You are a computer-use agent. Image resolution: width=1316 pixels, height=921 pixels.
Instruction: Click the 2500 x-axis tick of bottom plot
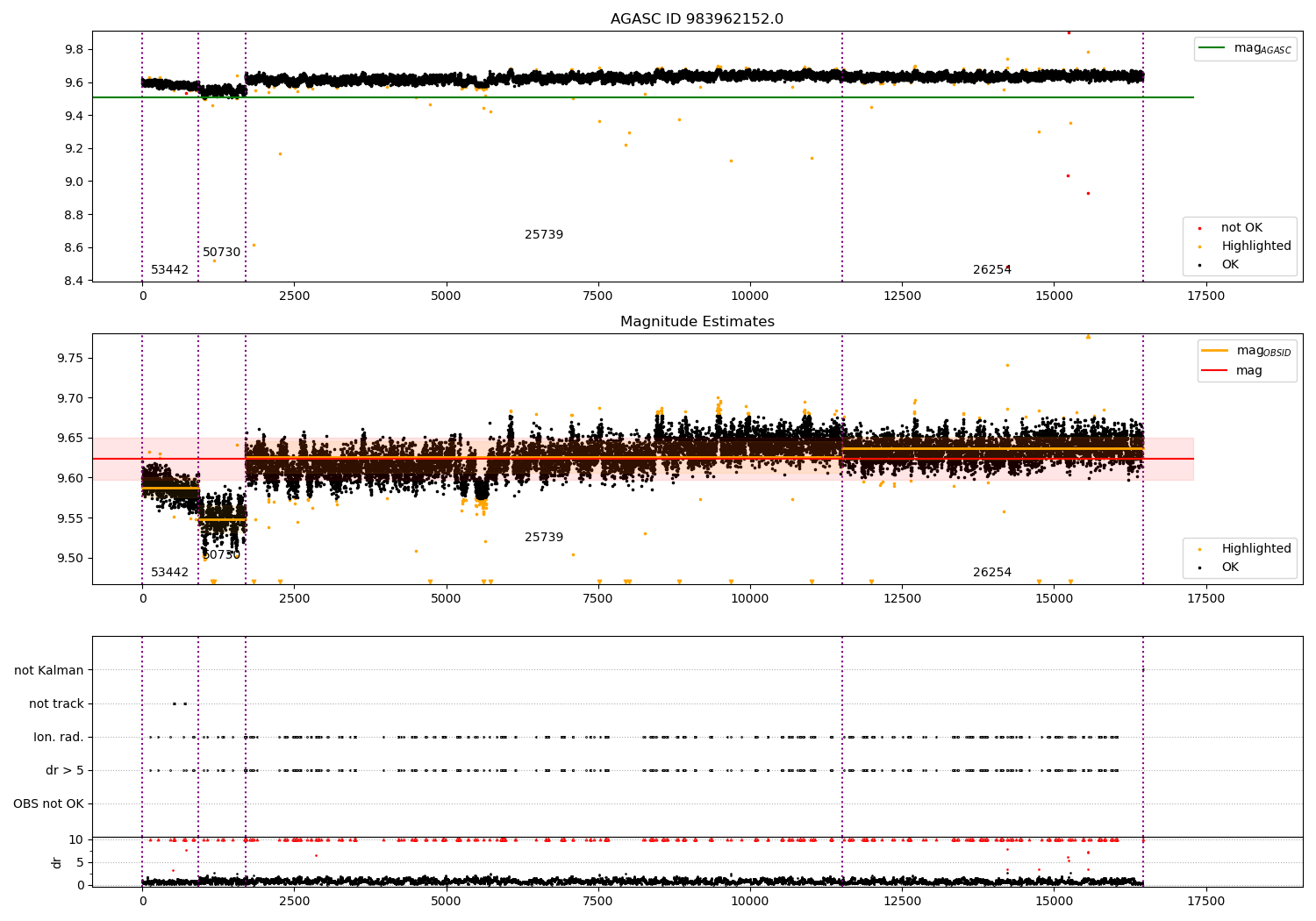point(295,902)
